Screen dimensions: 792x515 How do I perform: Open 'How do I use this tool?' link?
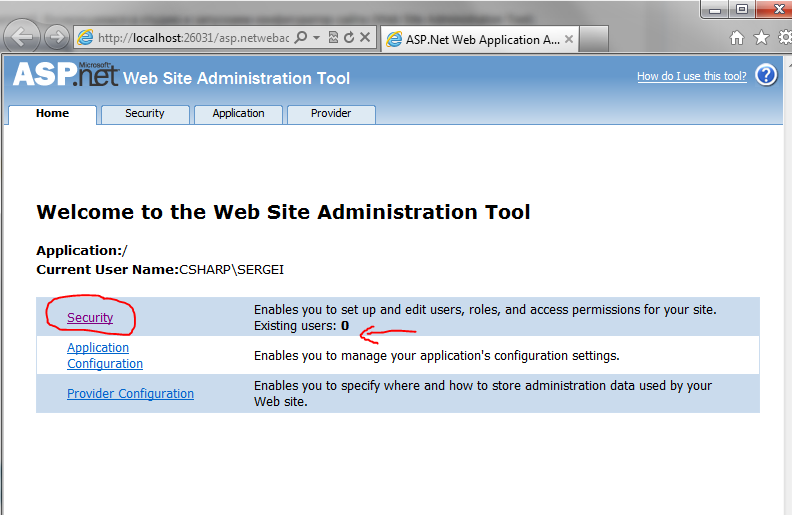pyautogui.click(x=691, y=76)
